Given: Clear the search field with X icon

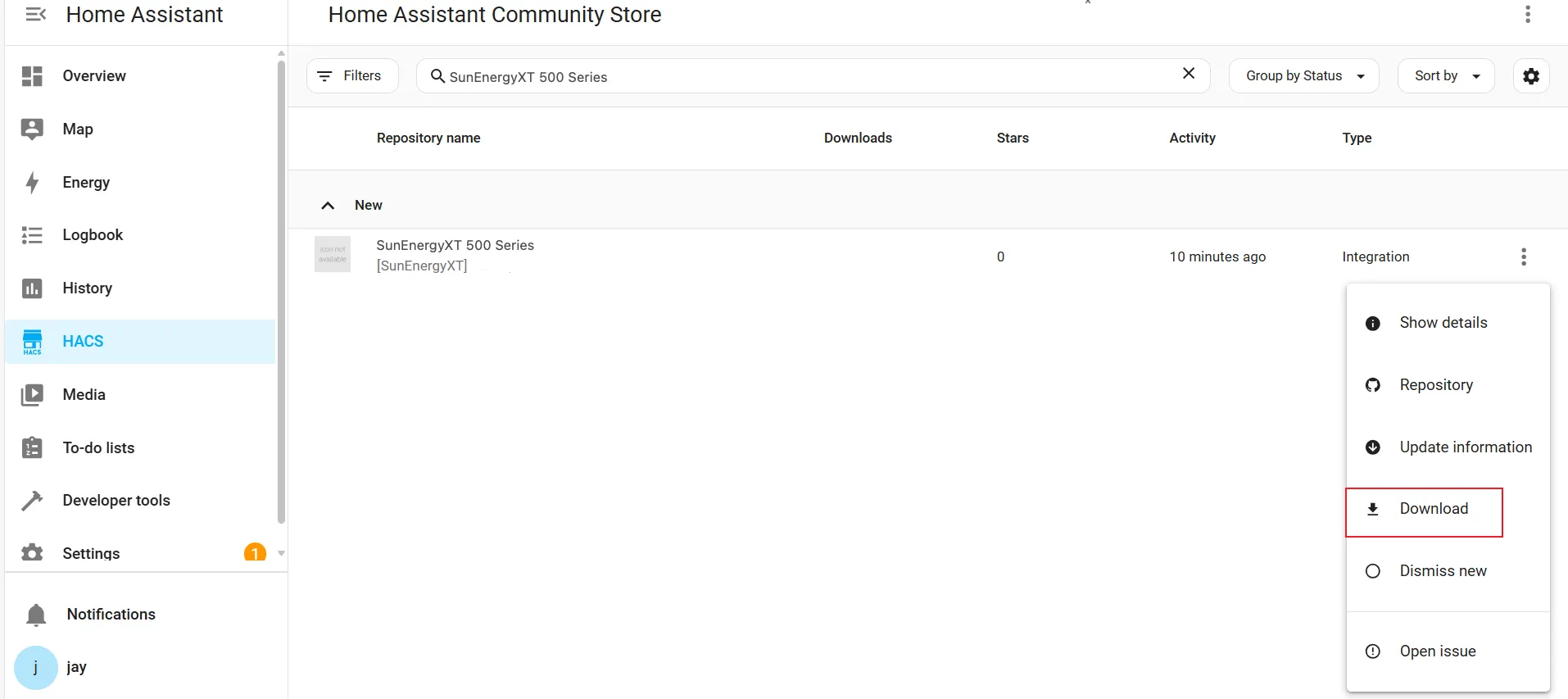Looking at the screenshot, I should pyautogui.click(x=1188, y=74).
